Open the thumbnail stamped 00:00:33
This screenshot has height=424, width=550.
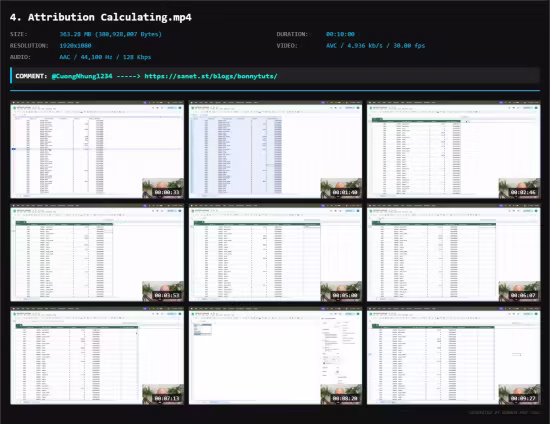pyautogui.click(x=97, y=150)
